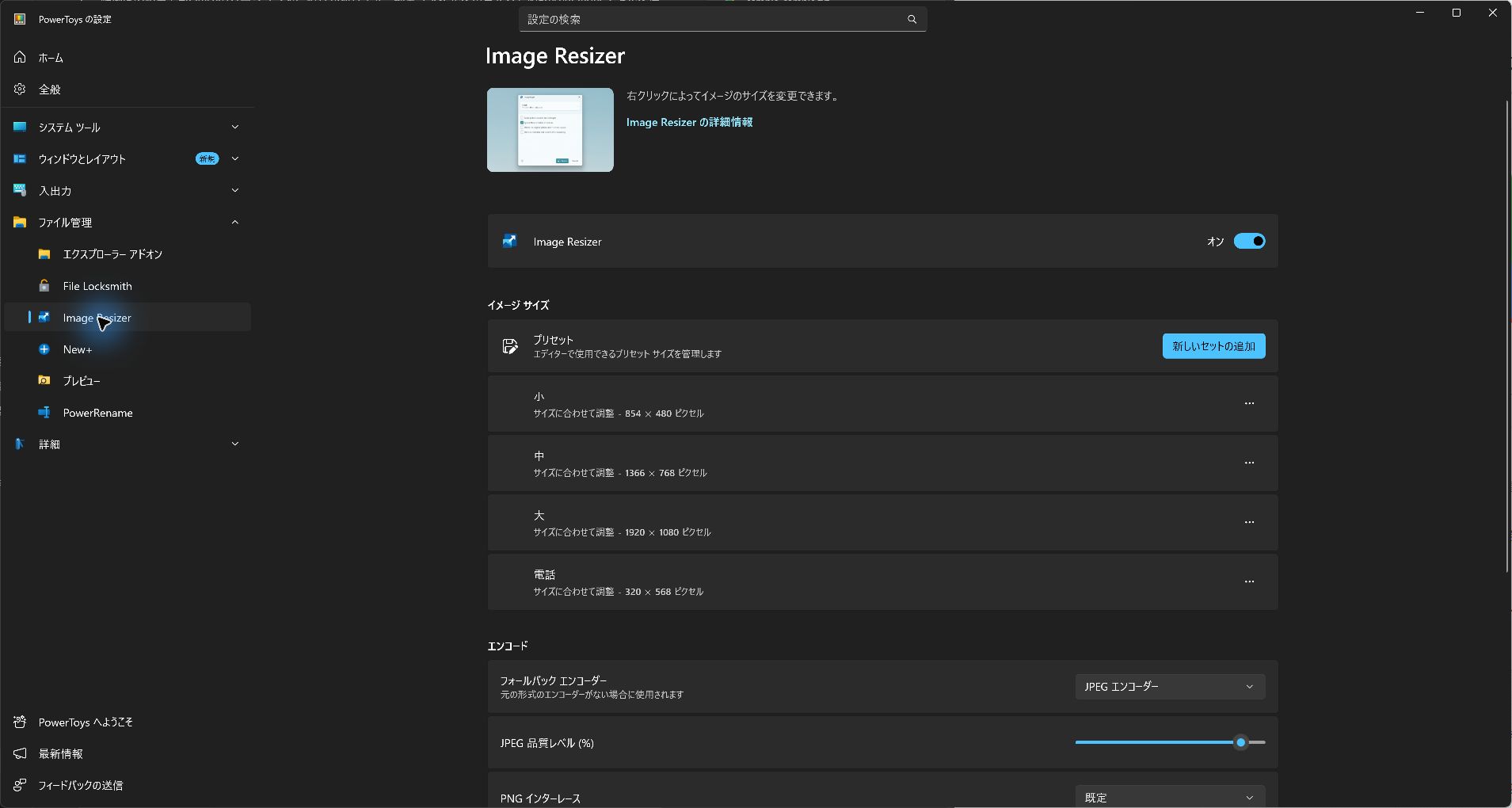Open フォールバック エンコーダー JPEG dropdown
The image size is (1512, 808).
[1170, 686]
